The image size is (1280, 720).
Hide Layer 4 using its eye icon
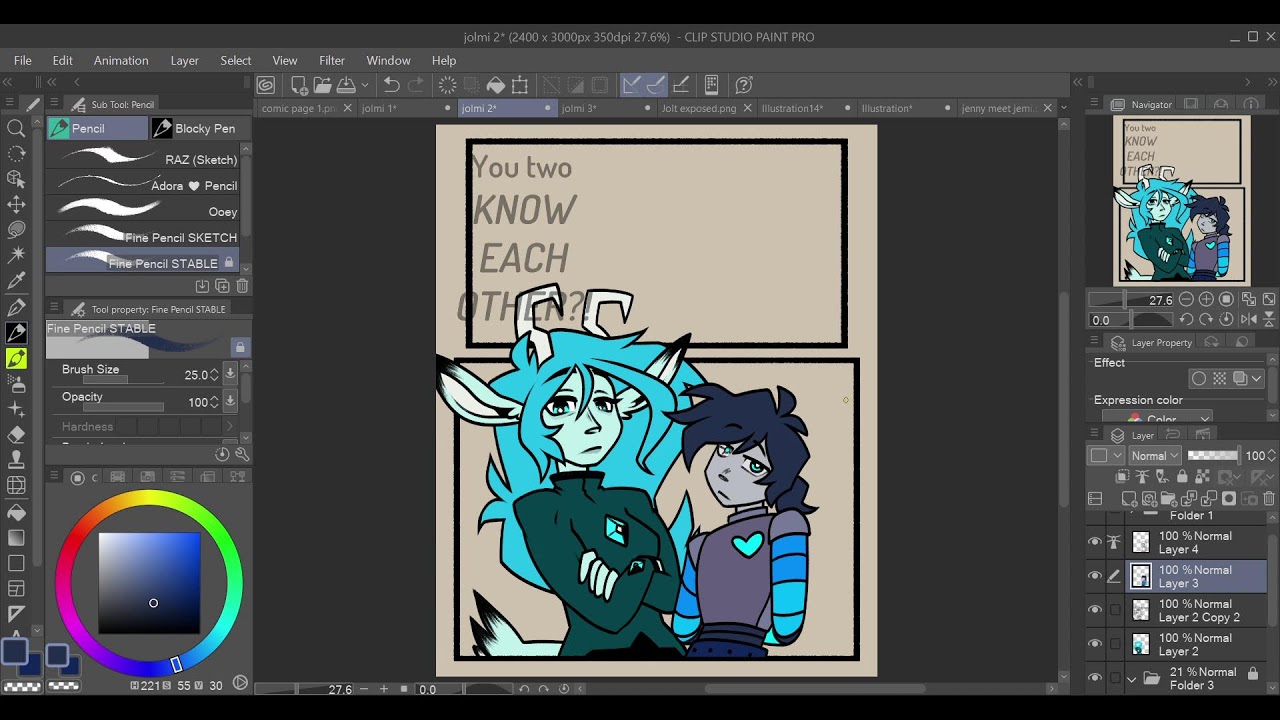tap(1095, 542)
